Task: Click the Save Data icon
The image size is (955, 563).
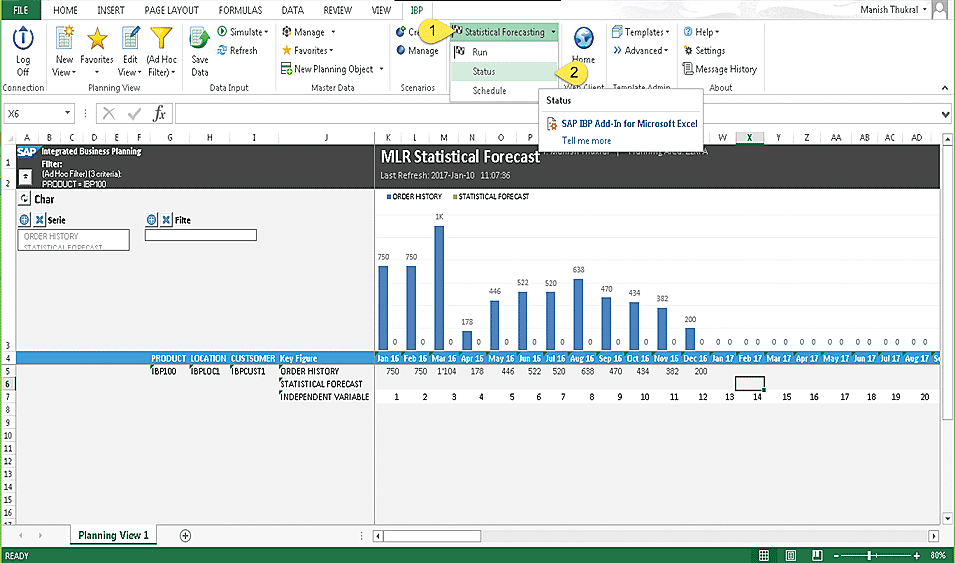Action: (199, 38)
